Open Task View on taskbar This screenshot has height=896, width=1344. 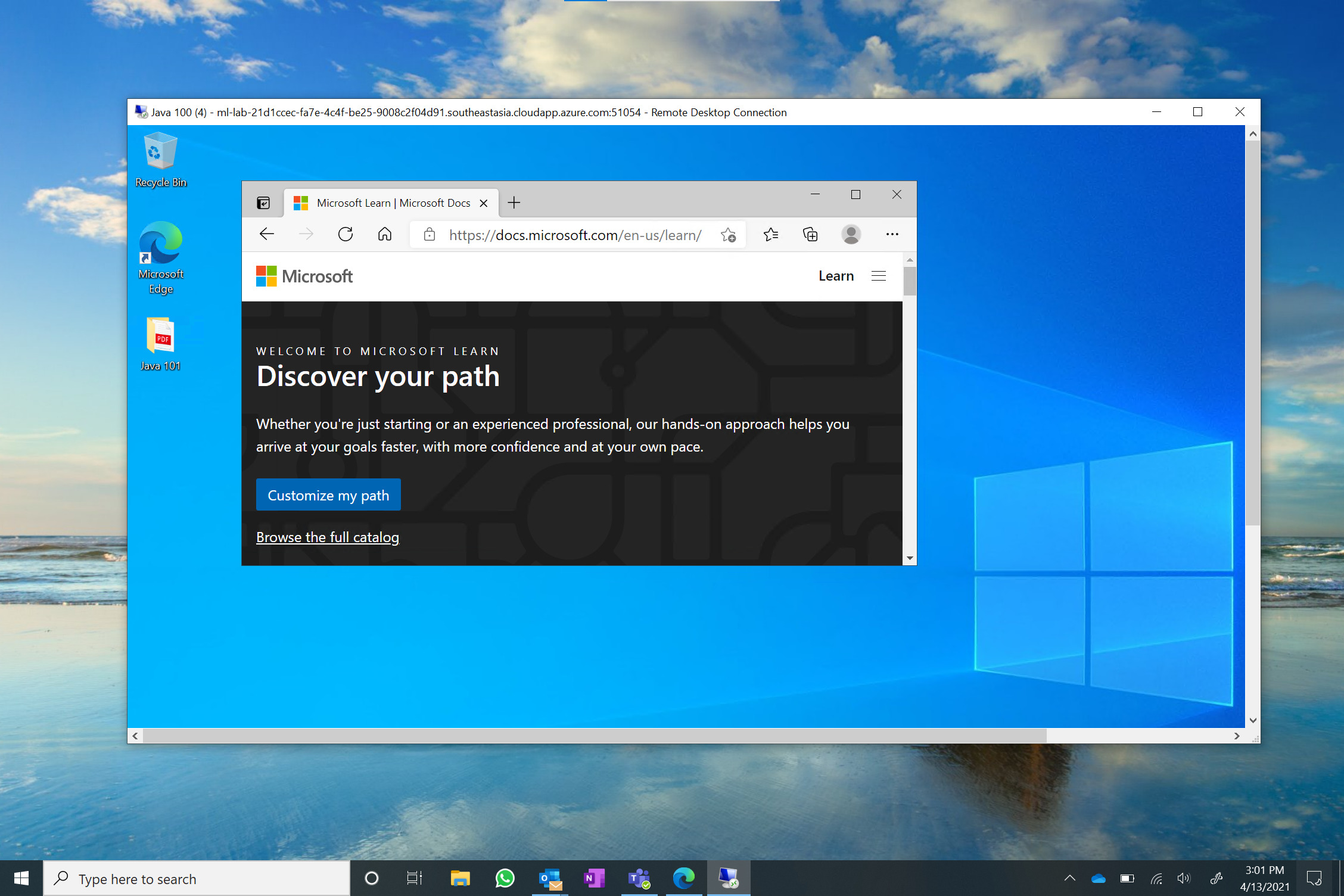pyautogui.click(x=415, y=878)
